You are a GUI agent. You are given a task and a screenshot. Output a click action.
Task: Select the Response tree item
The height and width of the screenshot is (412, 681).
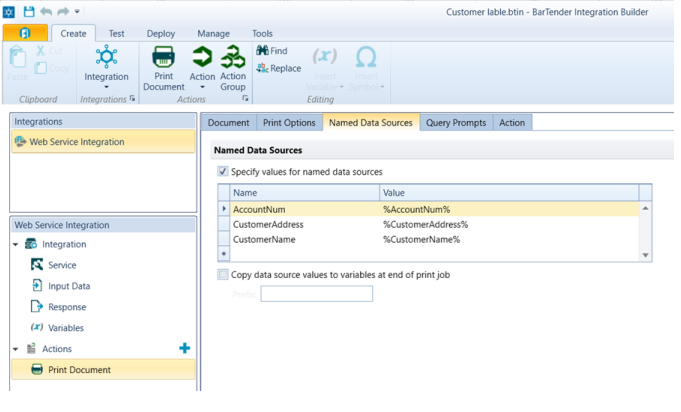point(67,307)
